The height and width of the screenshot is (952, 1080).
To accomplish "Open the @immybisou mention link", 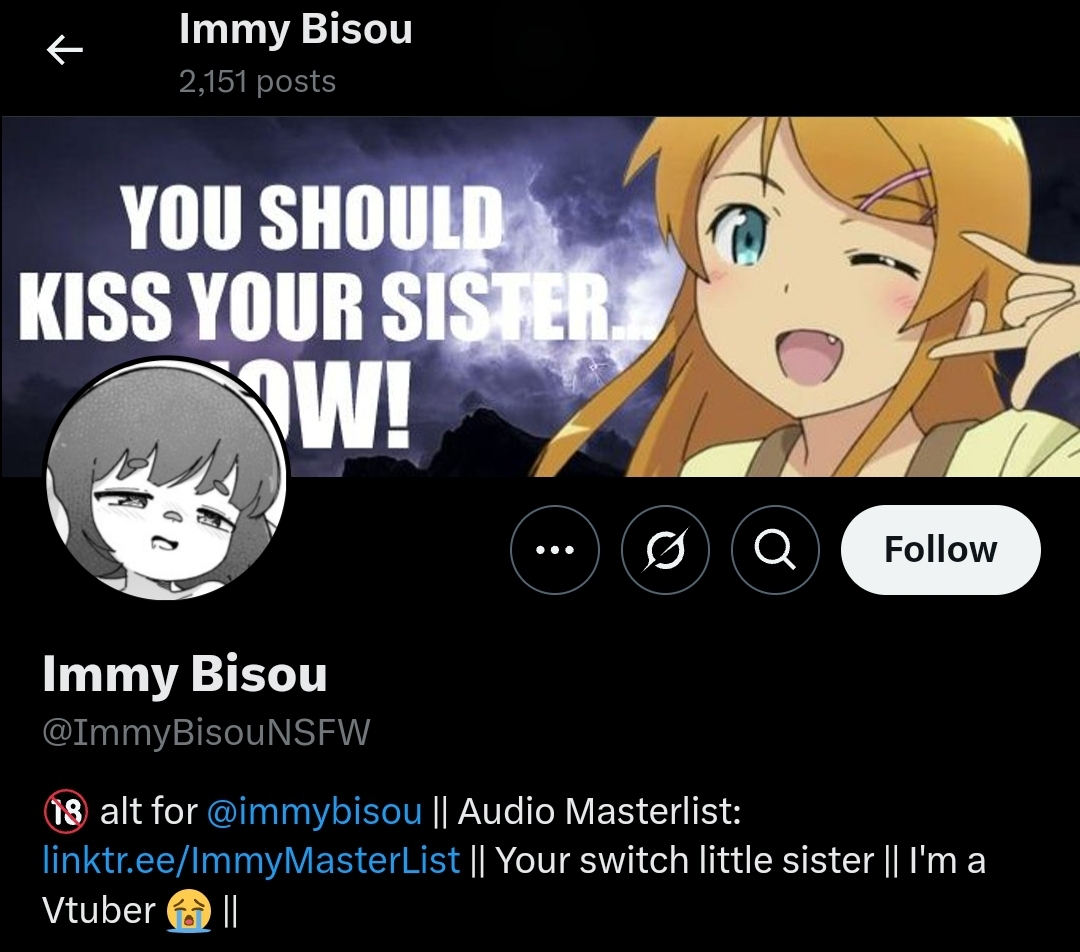I will (x=314, y=811).
